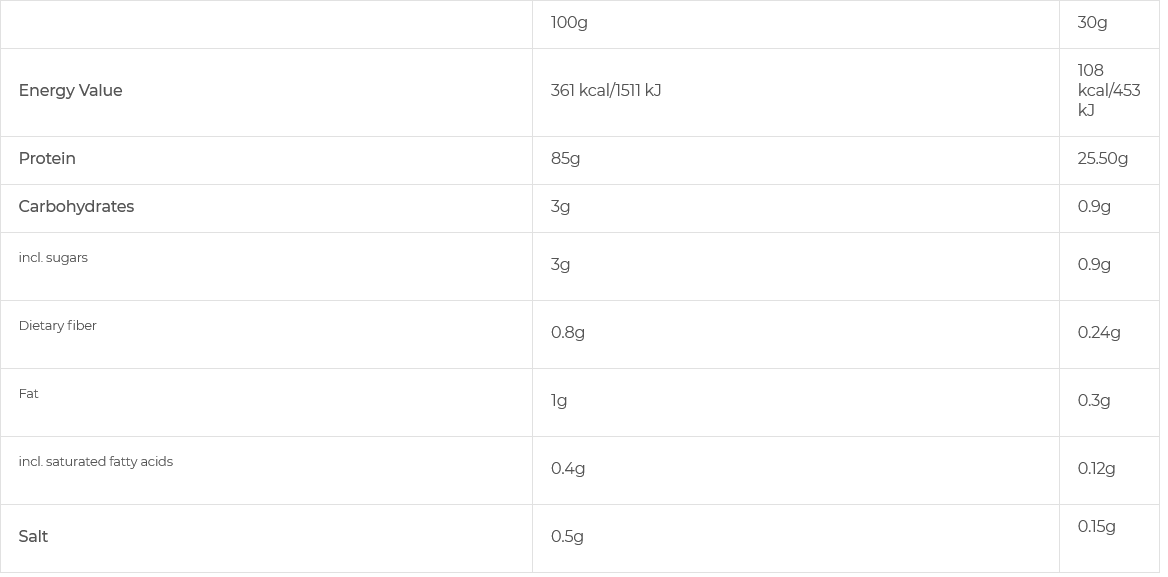Screen dimensions: 1168x577
Task: Click the 0.24g dietary fiber value
Action: (x=1099, y=333)
